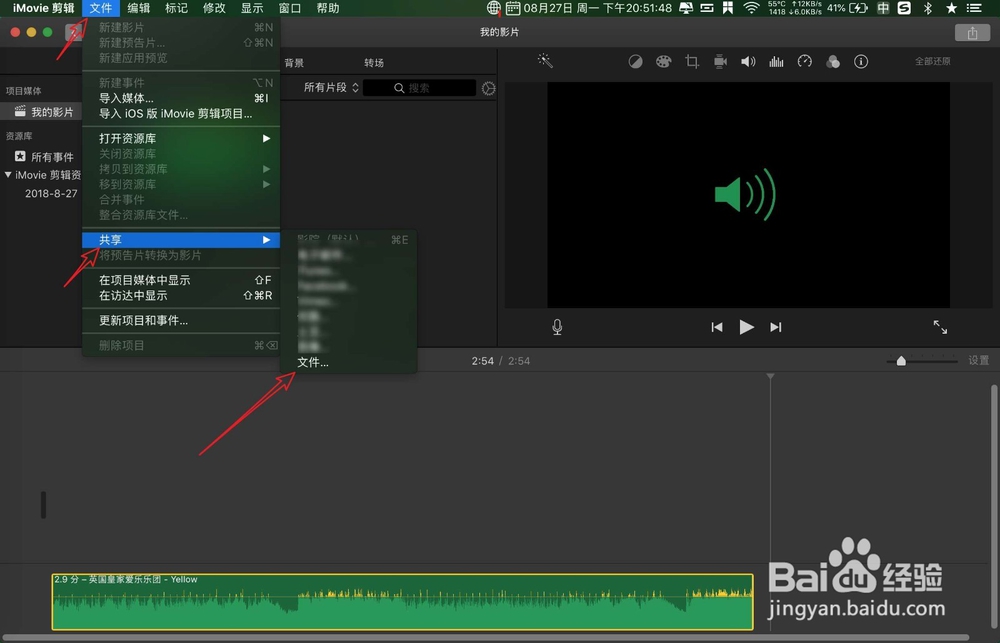Click the star icon in menu bar

pyautogui.click(x=952, y=8)
